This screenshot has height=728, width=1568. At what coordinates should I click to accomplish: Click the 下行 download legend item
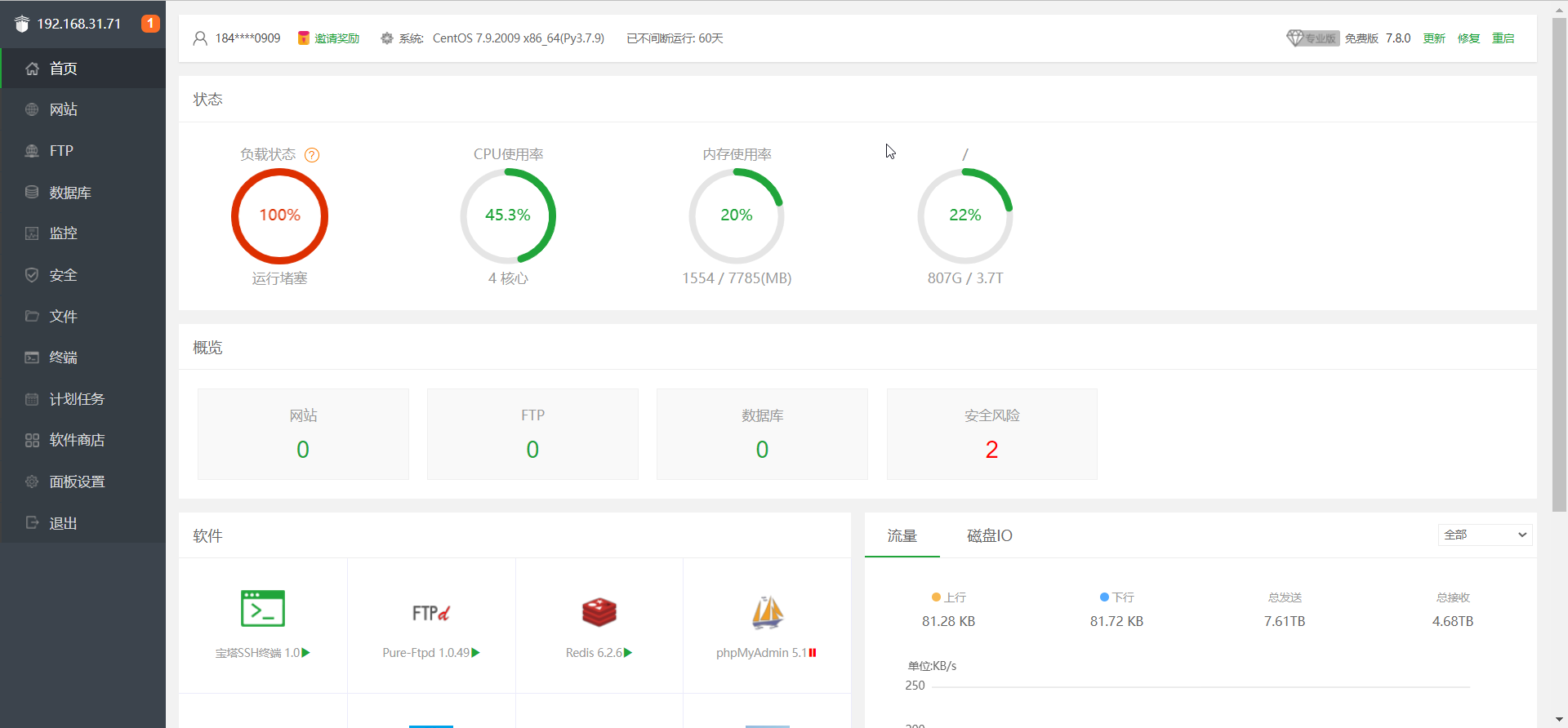[1116, 597]
